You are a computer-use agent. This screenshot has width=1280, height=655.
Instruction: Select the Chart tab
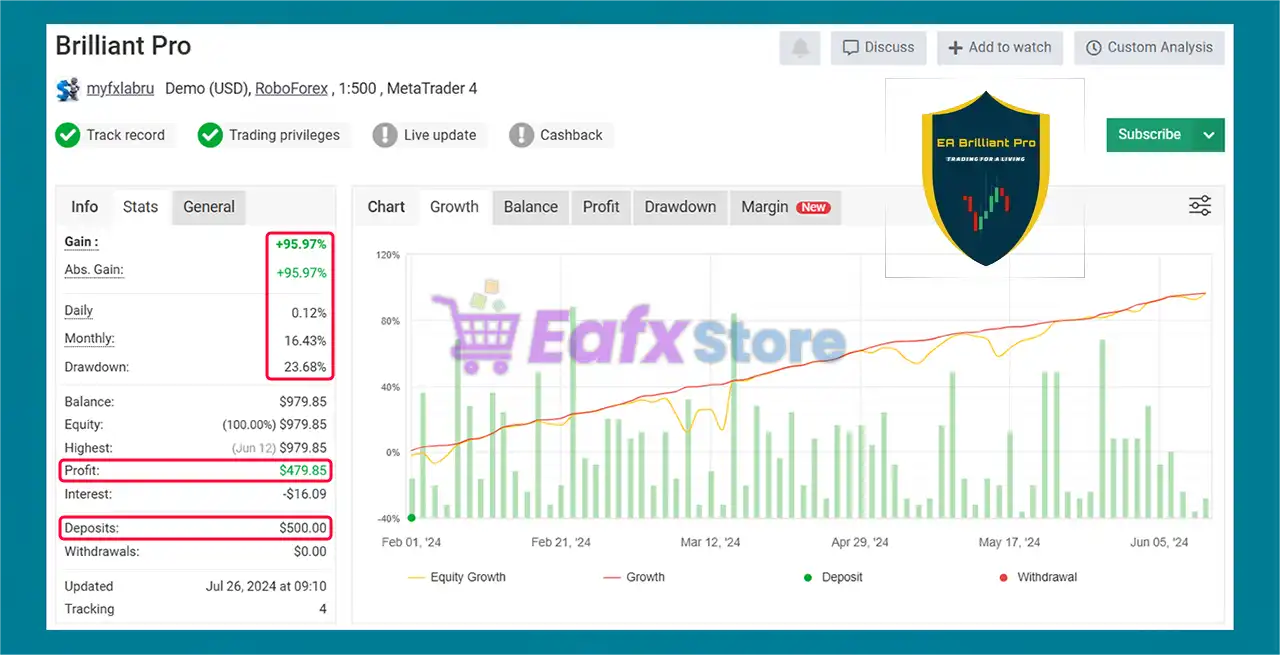pos(386,207)
